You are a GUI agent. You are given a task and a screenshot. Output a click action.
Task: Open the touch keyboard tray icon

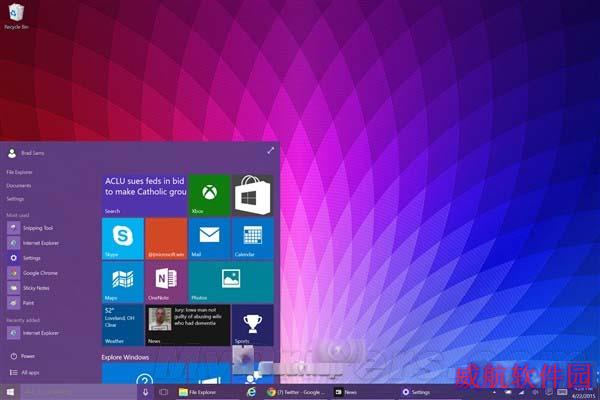pyautogui.click(x=562, y=392)
